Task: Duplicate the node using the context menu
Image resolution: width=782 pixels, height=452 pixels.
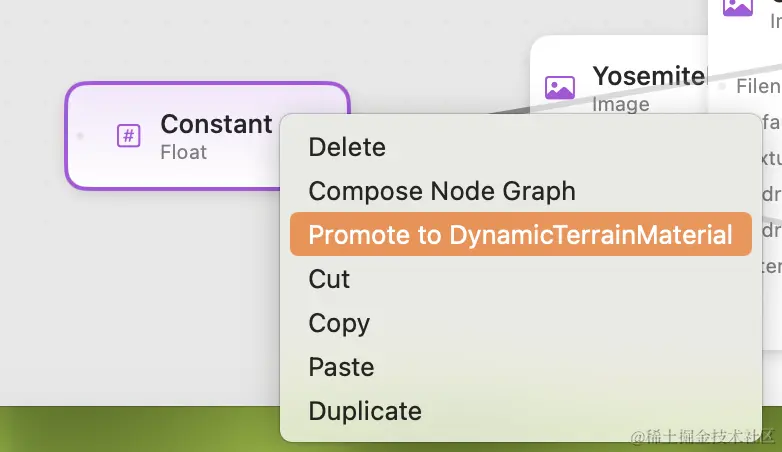Action: 365,411
